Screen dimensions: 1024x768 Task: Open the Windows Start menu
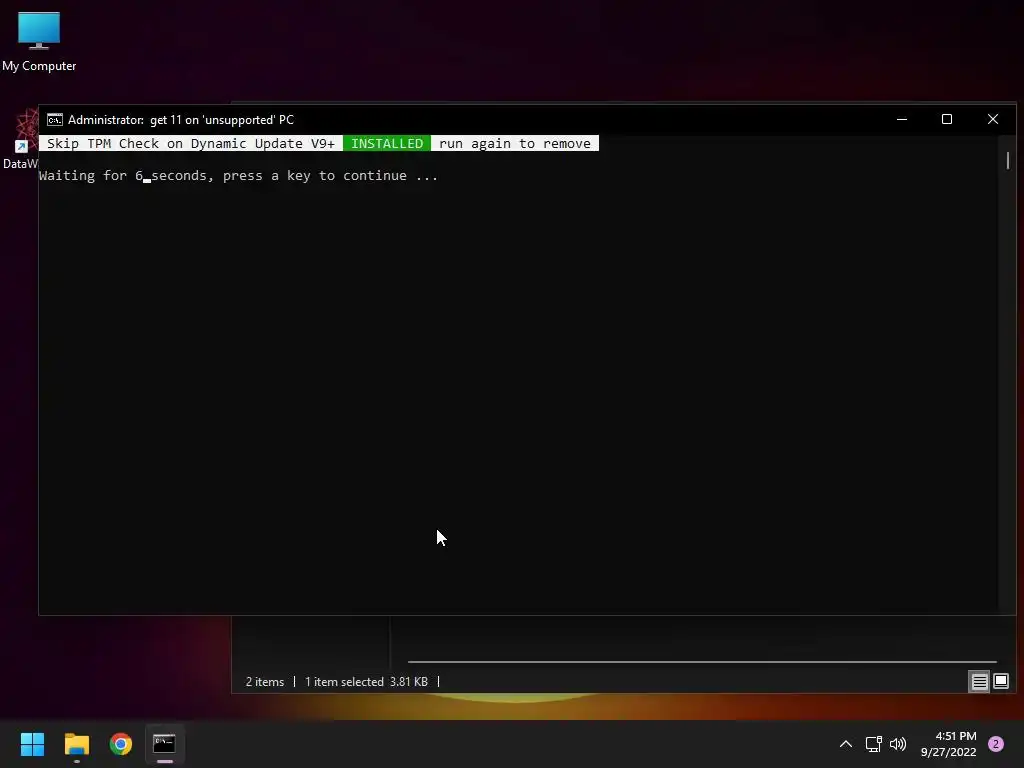(32, 744)
